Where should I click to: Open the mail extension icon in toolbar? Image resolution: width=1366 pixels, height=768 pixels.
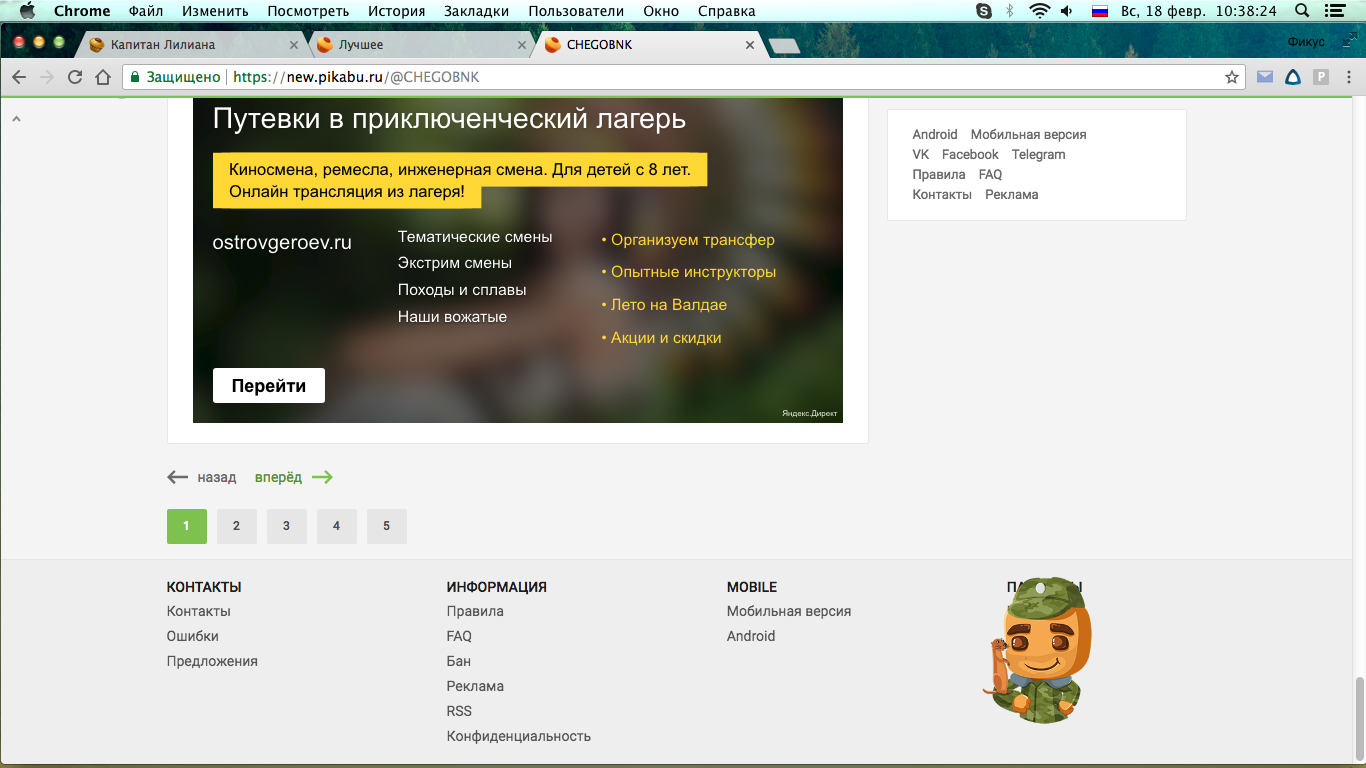(x=1265, y=77)
